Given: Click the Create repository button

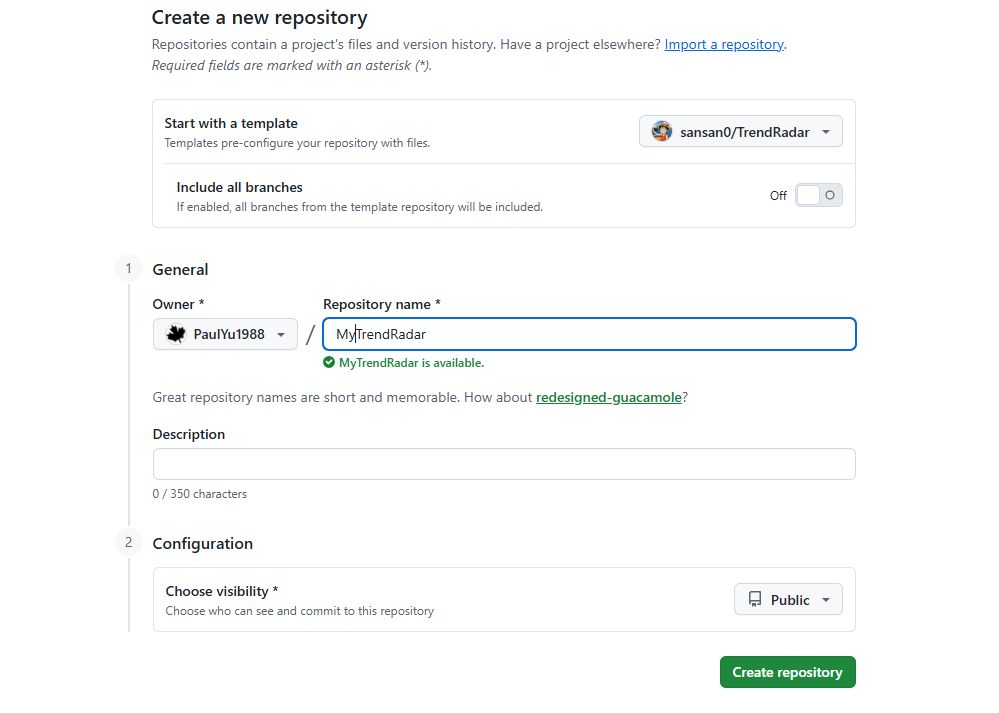Looking at the screenshot, I should coord(787,672).
